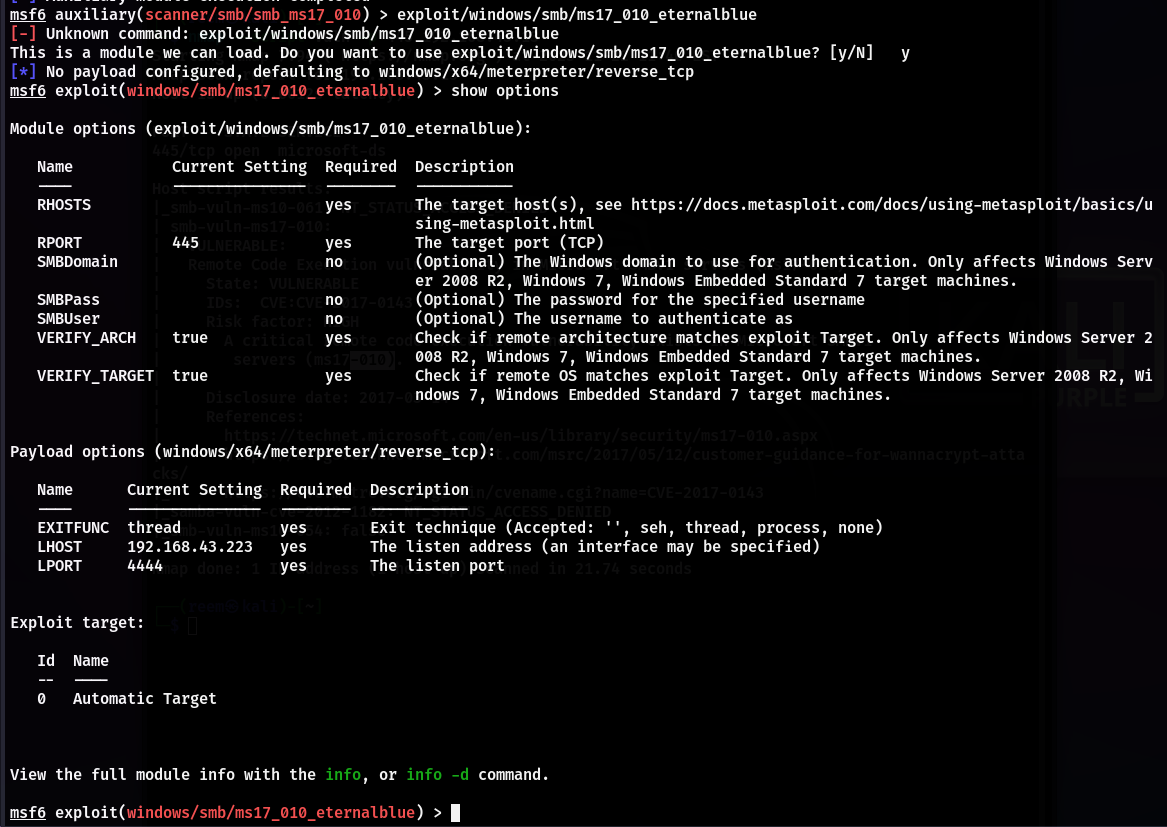This screenshot has height=827, width=1167.
Task: Click the Required header in Module options
Action: click(361, 167)
